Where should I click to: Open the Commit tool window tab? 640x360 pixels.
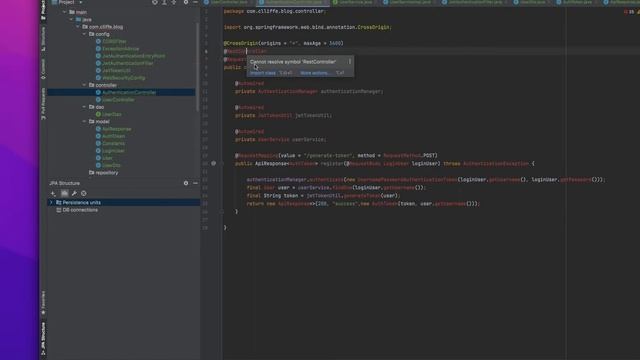click(x=43, y=69)
